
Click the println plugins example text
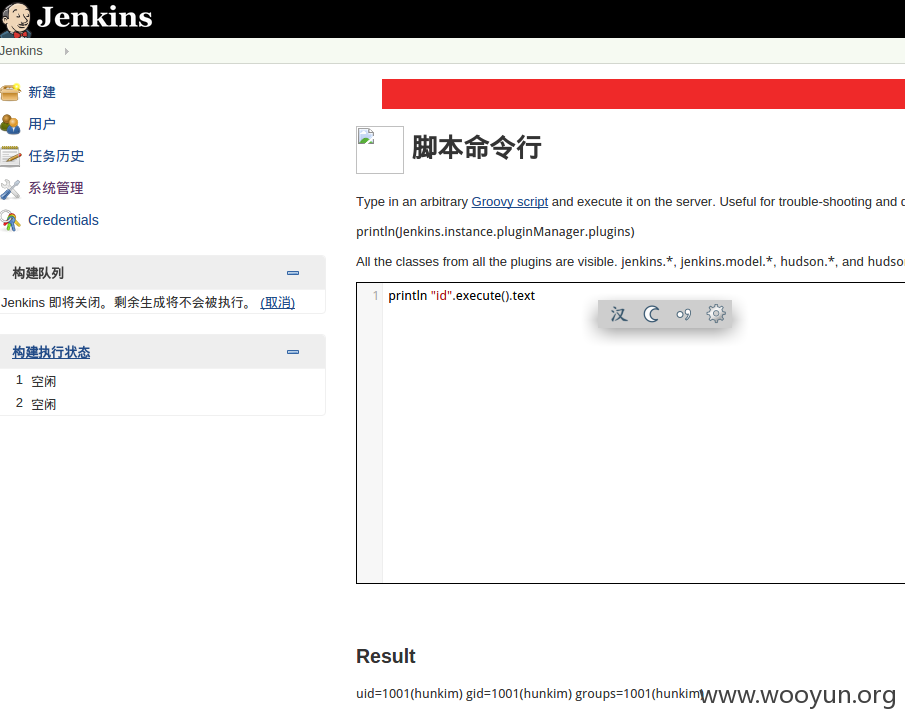[x=495, y=232]
